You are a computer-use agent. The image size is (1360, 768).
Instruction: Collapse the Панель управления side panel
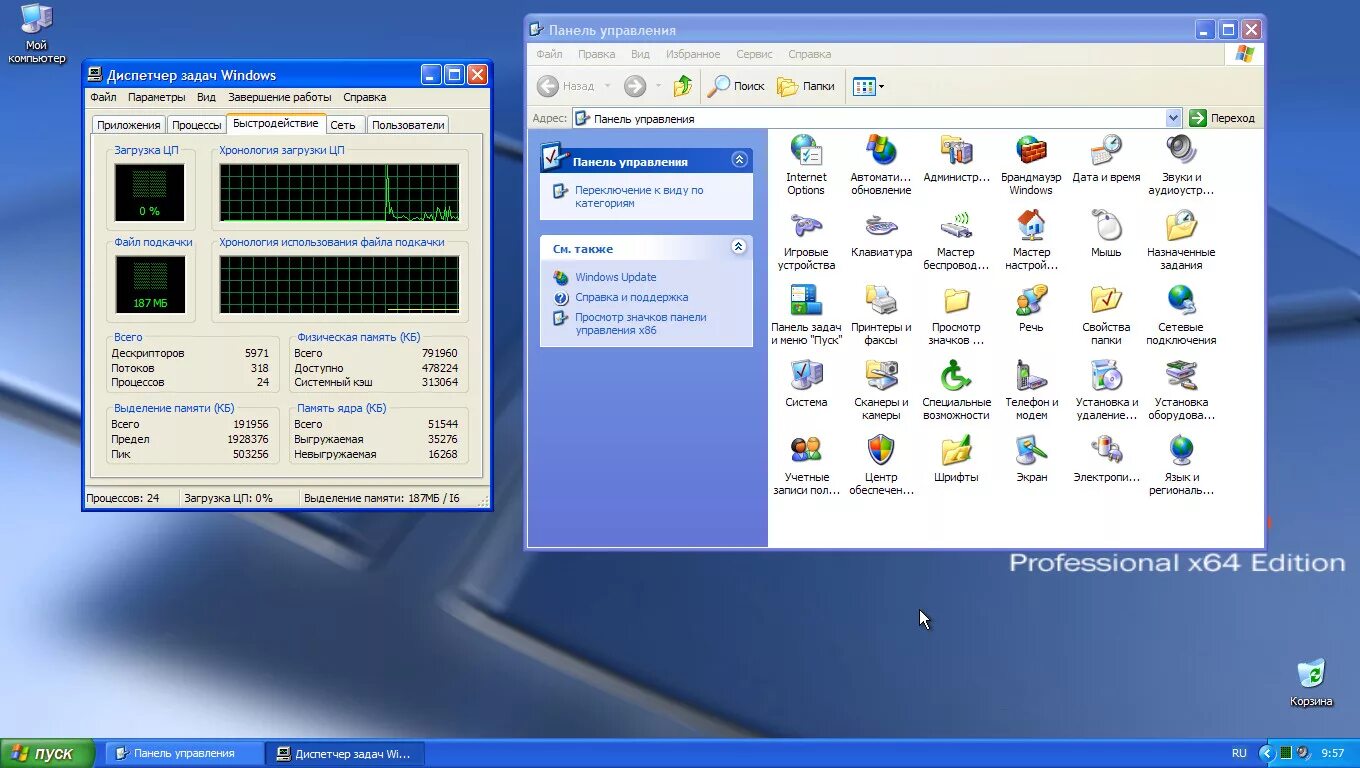click(739, 160)
